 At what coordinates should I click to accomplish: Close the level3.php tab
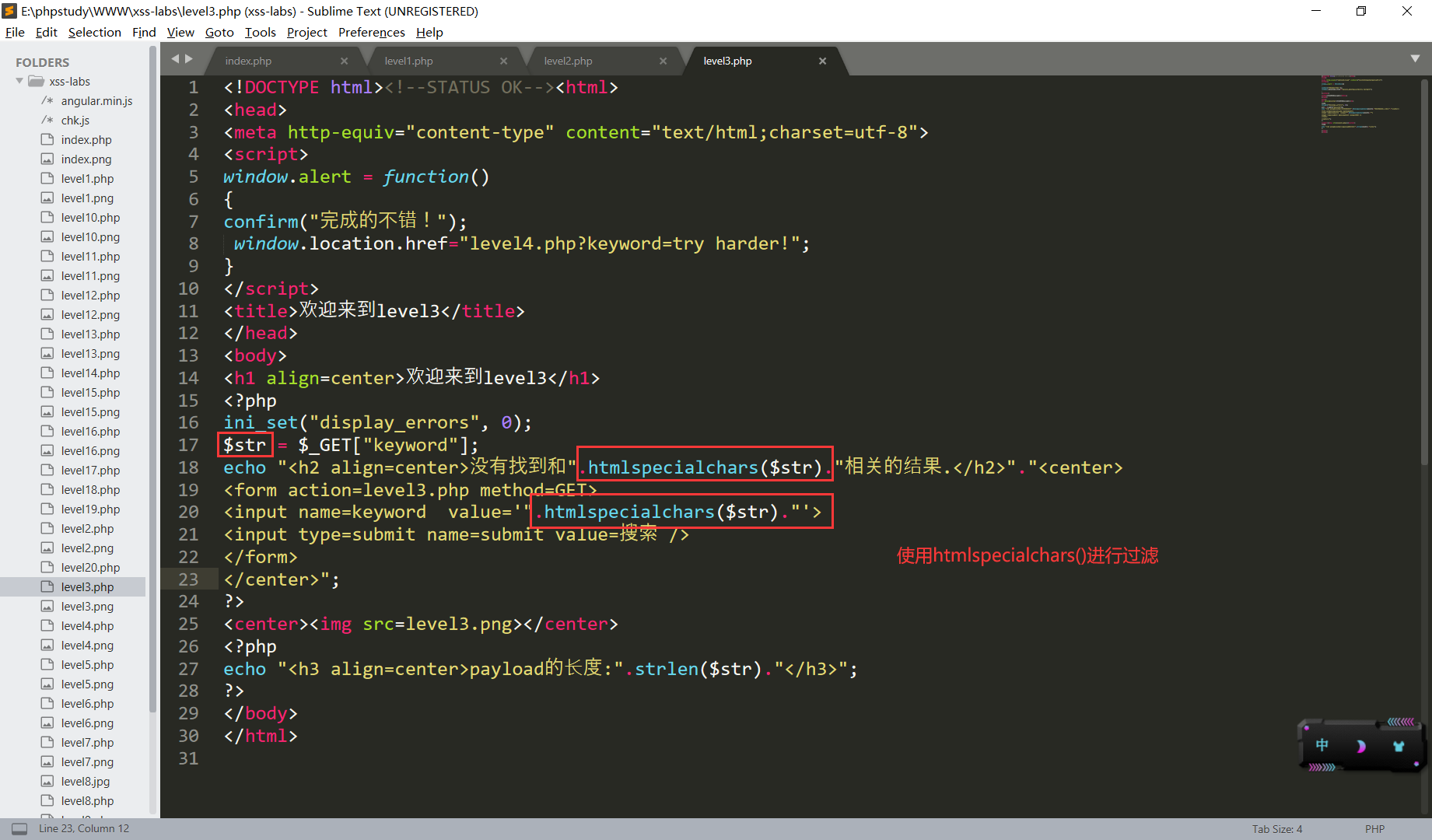822,61
